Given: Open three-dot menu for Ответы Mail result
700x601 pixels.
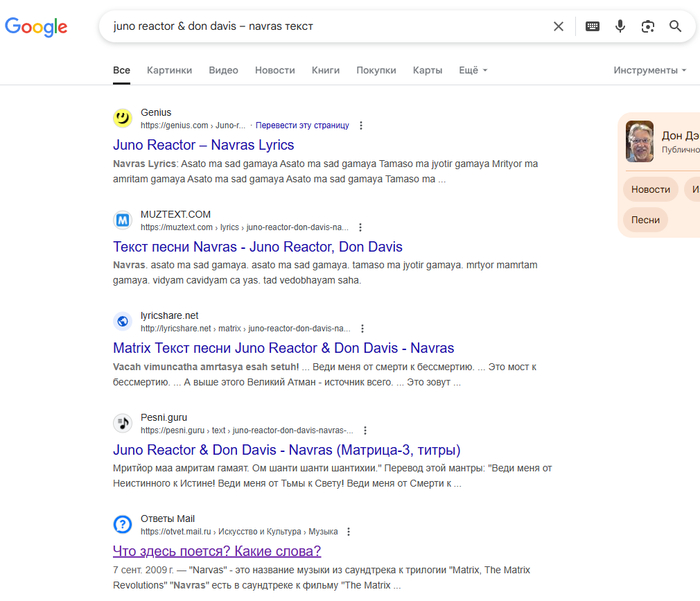Looking at the screenshot, I should pos(349,532).
